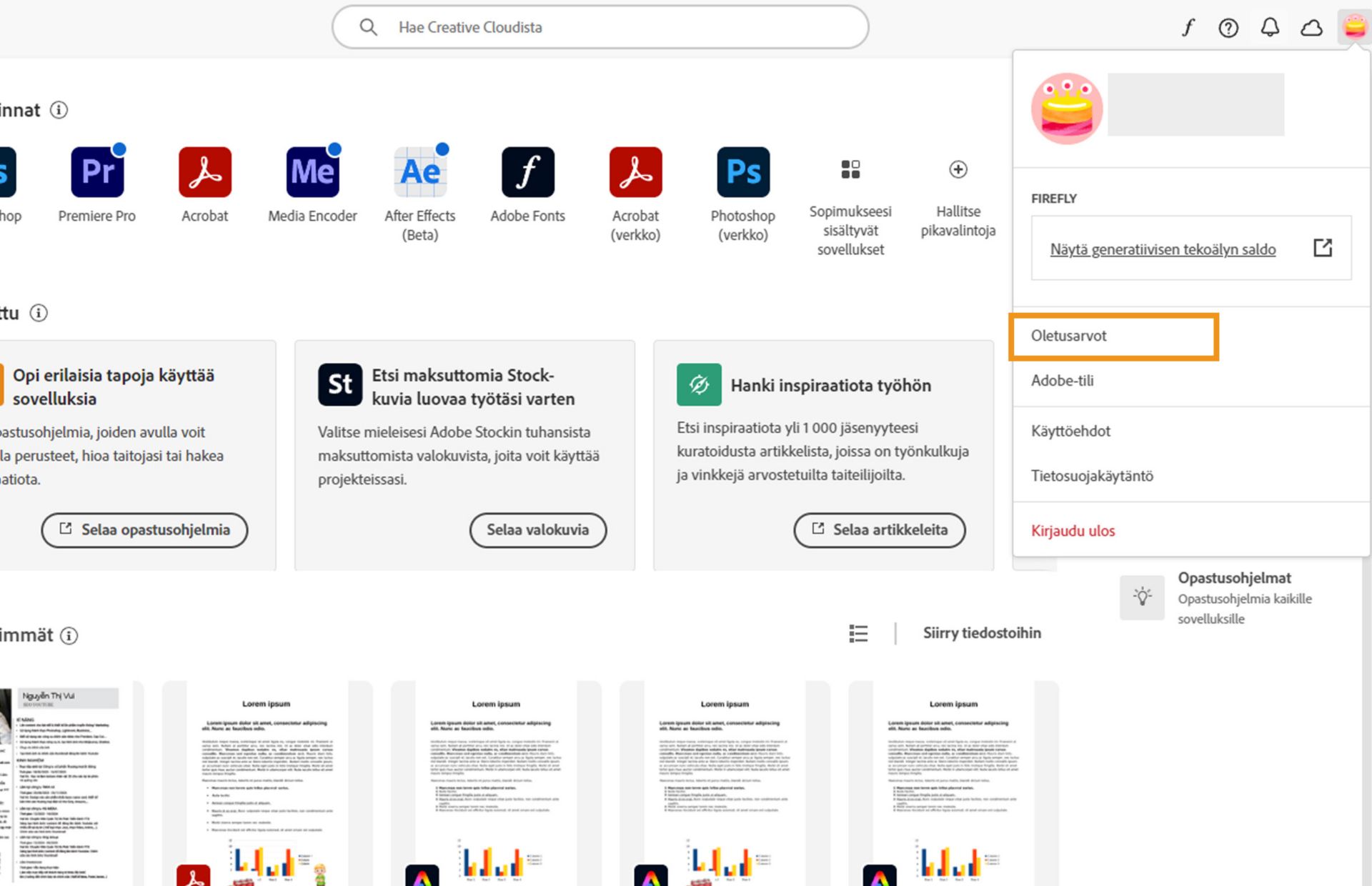Viewport: 1372px width, 886px height.
Task: Open Photoshop (verkko) icon
Action: (x=743, y=172)
